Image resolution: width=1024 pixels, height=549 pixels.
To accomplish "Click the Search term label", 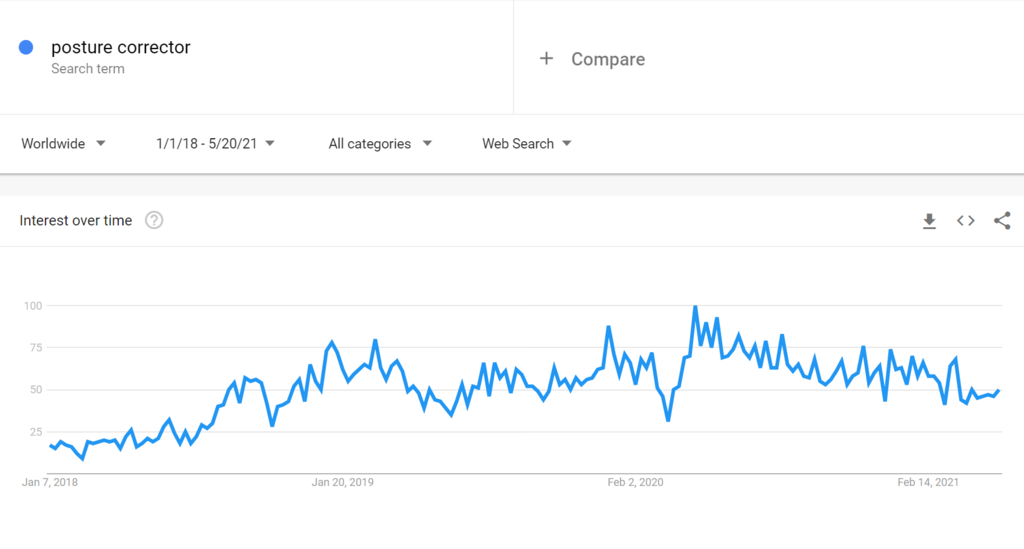I will click(88, 69).
